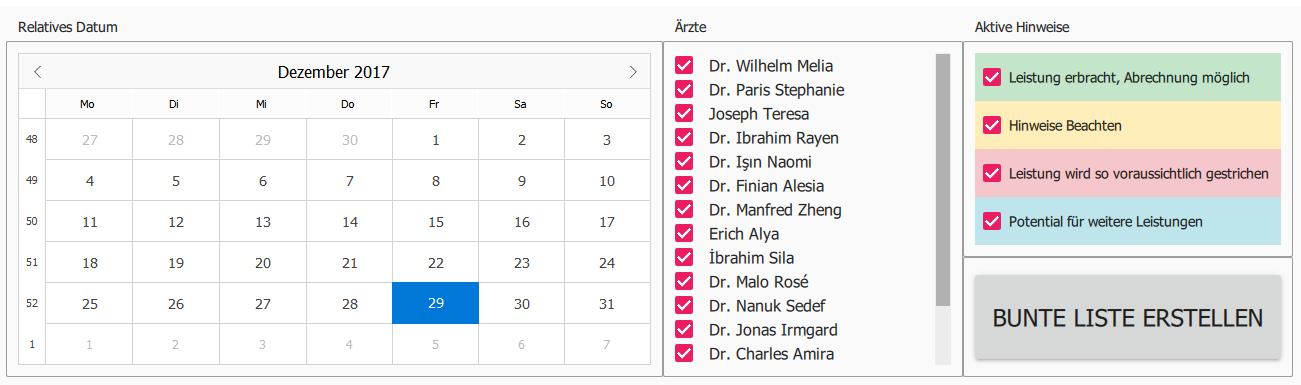This screenshot has width=1301, height=385.
Task: Disable 'Hinweise Beachten' checkbox
Action: (x=992, y=125)
